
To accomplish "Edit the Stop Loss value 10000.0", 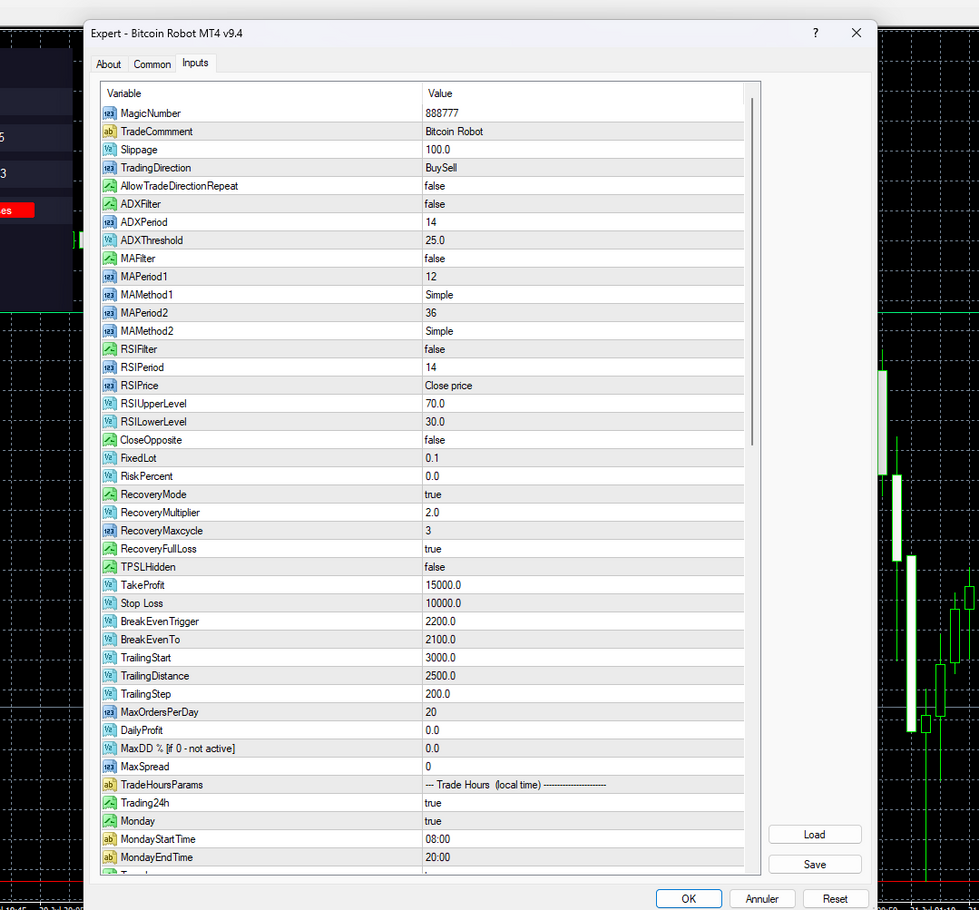I will (583, 603).
